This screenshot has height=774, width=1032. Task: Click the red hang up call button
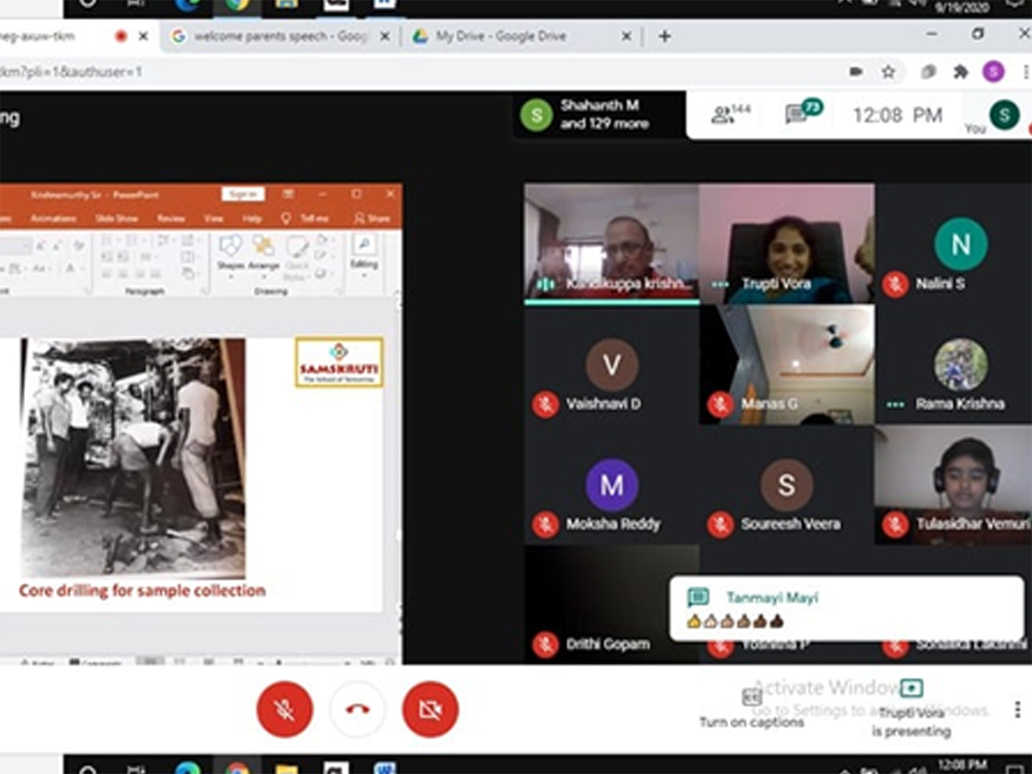357,709
